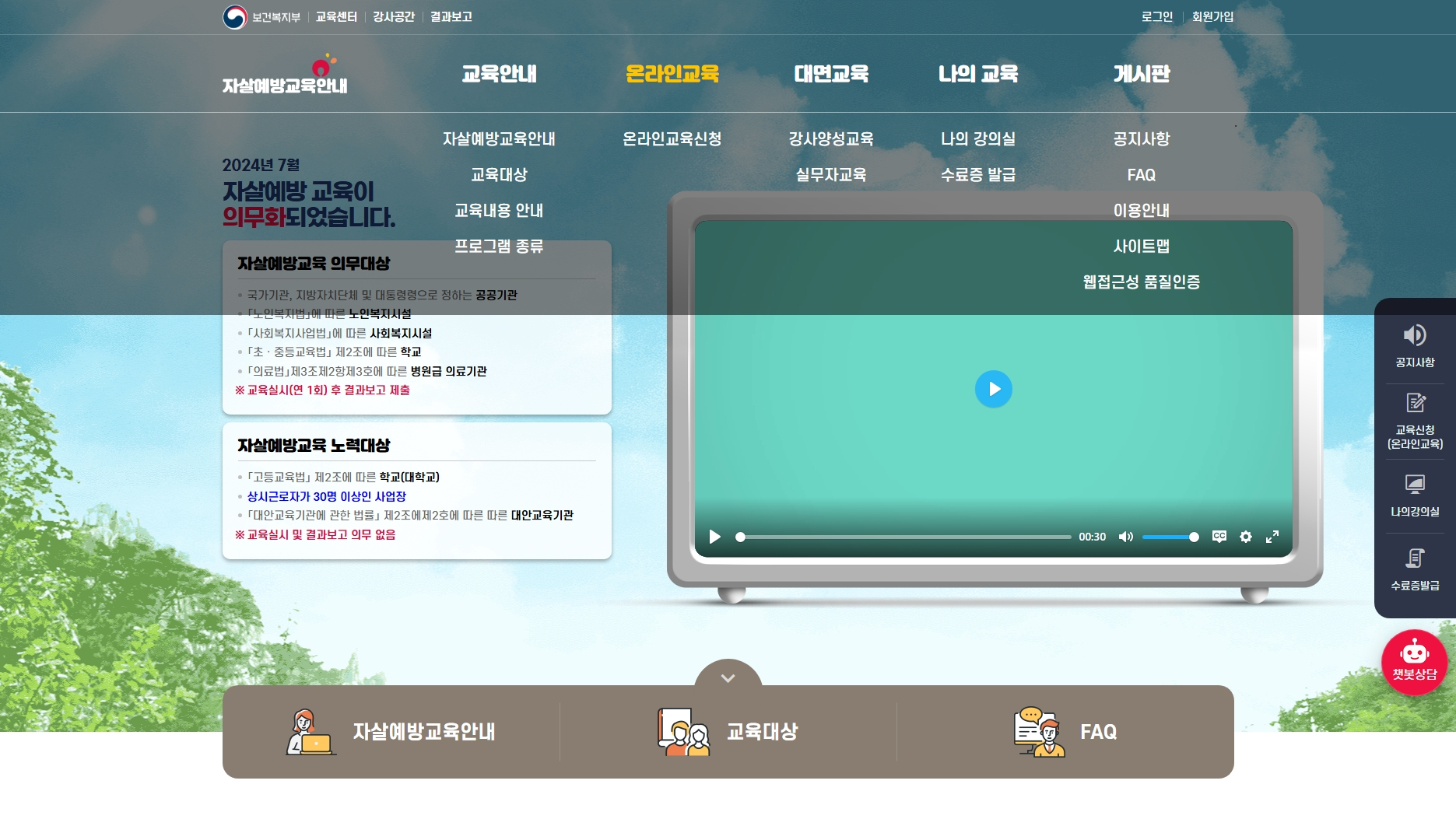Screen dimensions: 1456x833
Task: Select 사이트맵 submenu item
Action: tap(1142, 247)
